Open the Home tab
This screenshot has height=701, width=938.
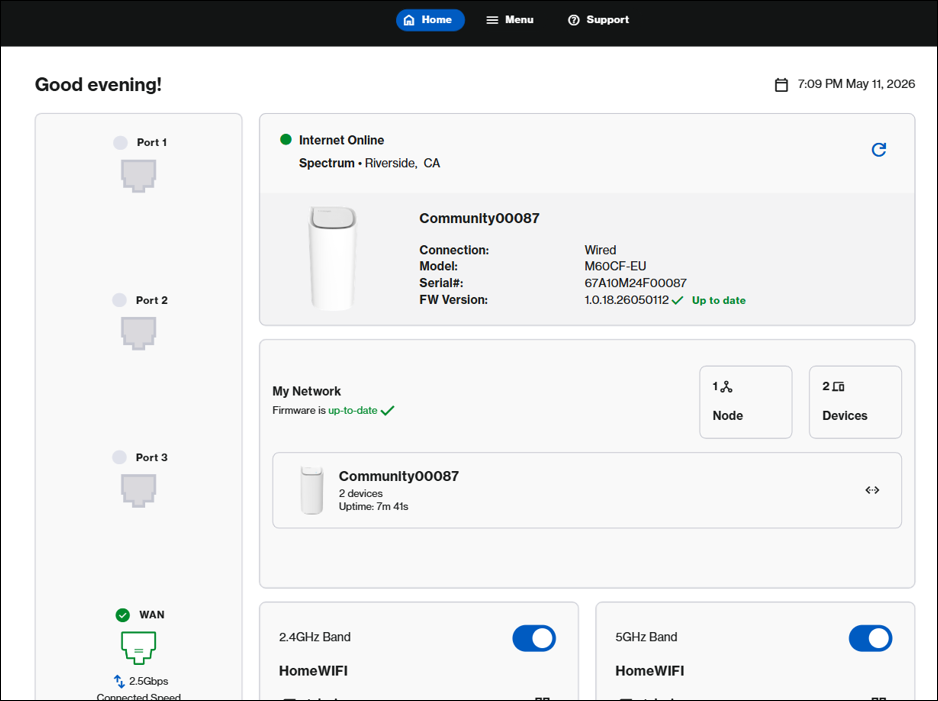point(430,20)
